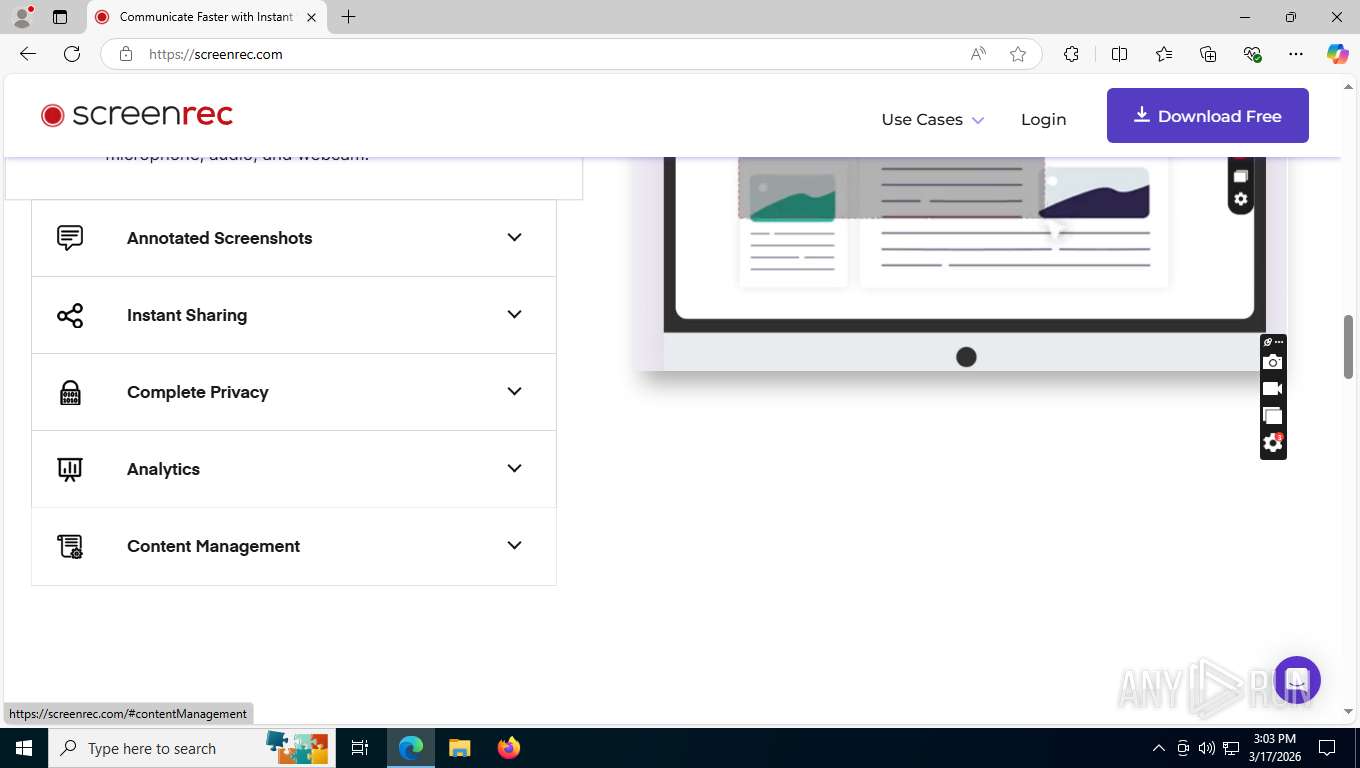
Task: Click the Content Management heading text
Action: pyautogui.click(x=213, y=546)
